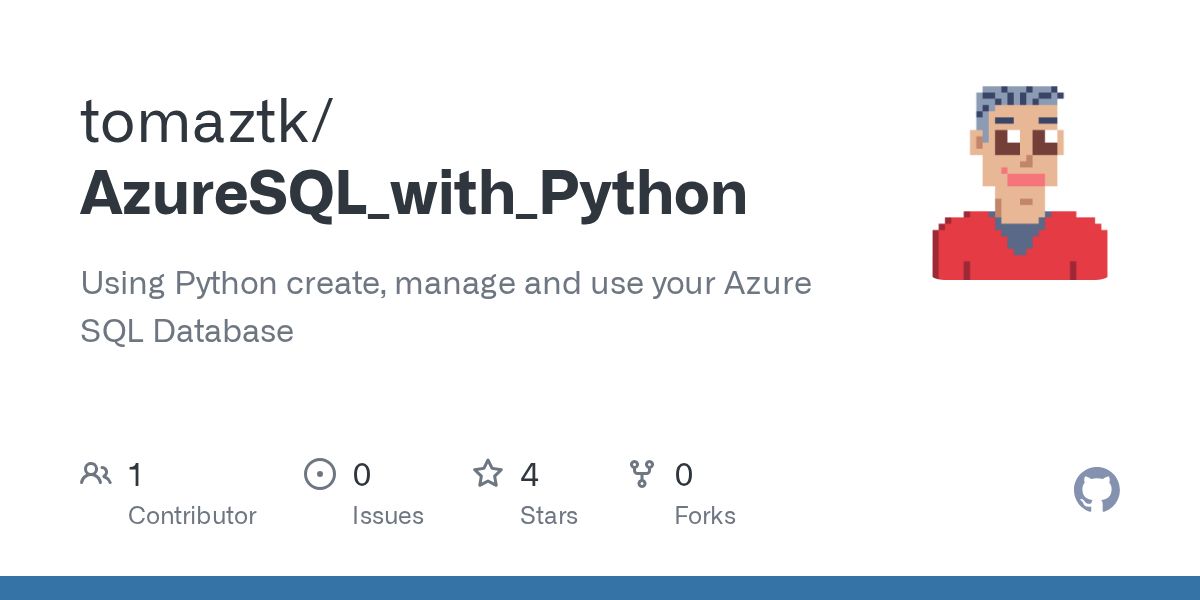Image resolution: width=1200 pixels, height=600 pixels.
Task: Click the 'SQL Database' description text
Action: pyautogui.click(x=187, y=331)
